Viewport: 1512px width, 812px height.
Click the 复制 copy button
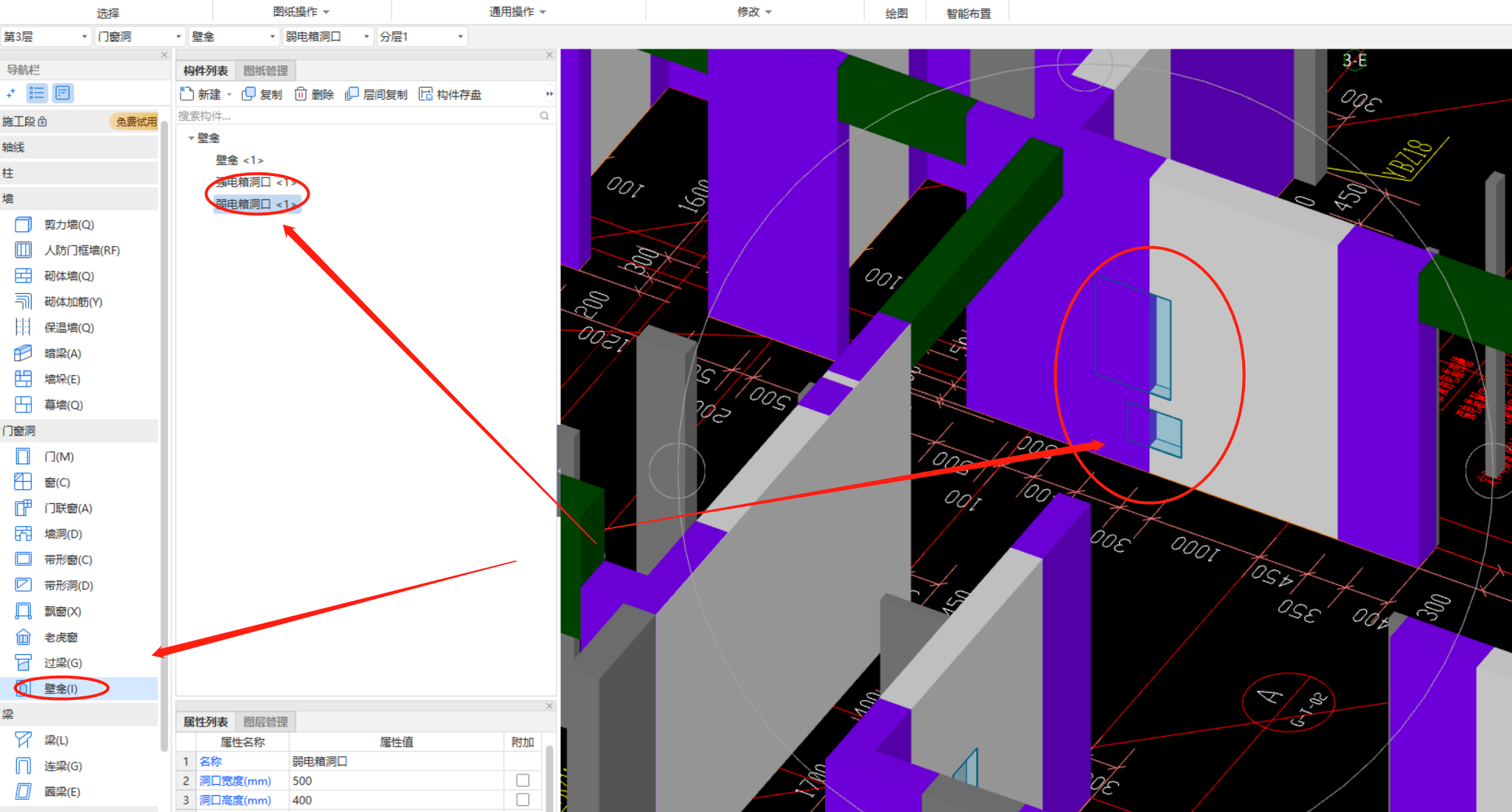262,94
